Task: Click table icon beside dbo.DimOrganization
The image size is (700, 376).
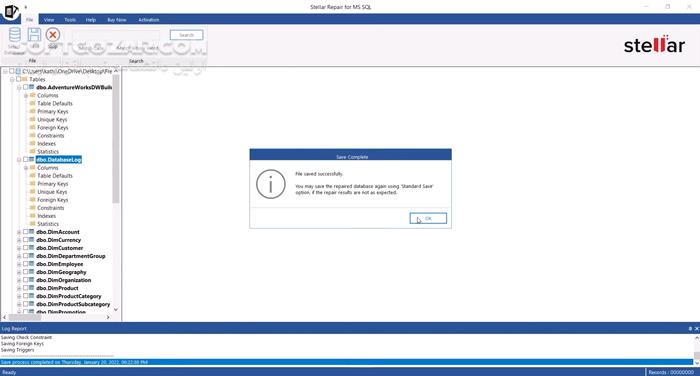Action: (x=32, y=280)
